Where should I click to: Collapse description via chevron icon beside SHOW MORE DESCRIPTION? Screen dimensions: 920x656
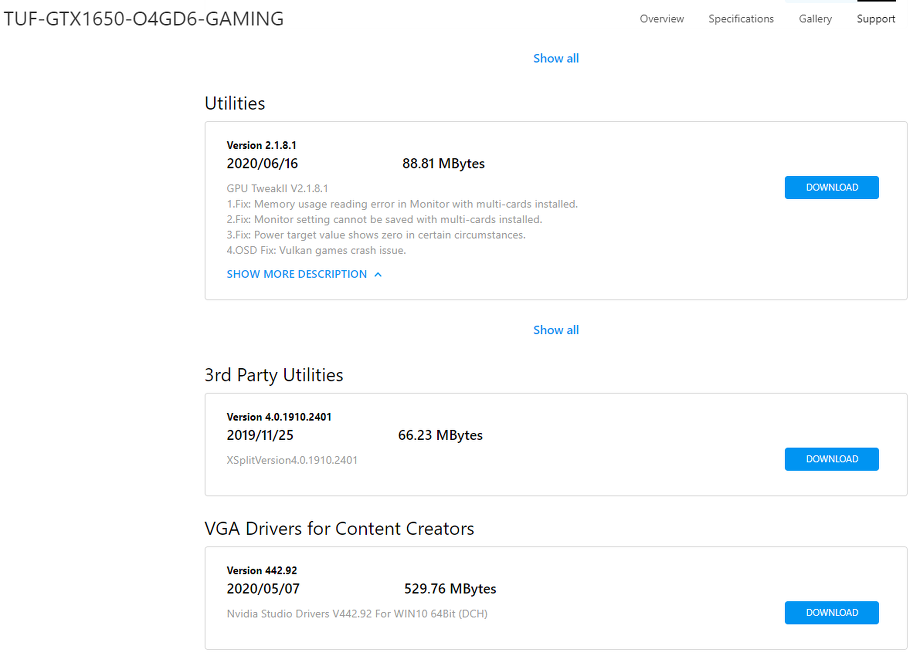(x=378, y=275)
